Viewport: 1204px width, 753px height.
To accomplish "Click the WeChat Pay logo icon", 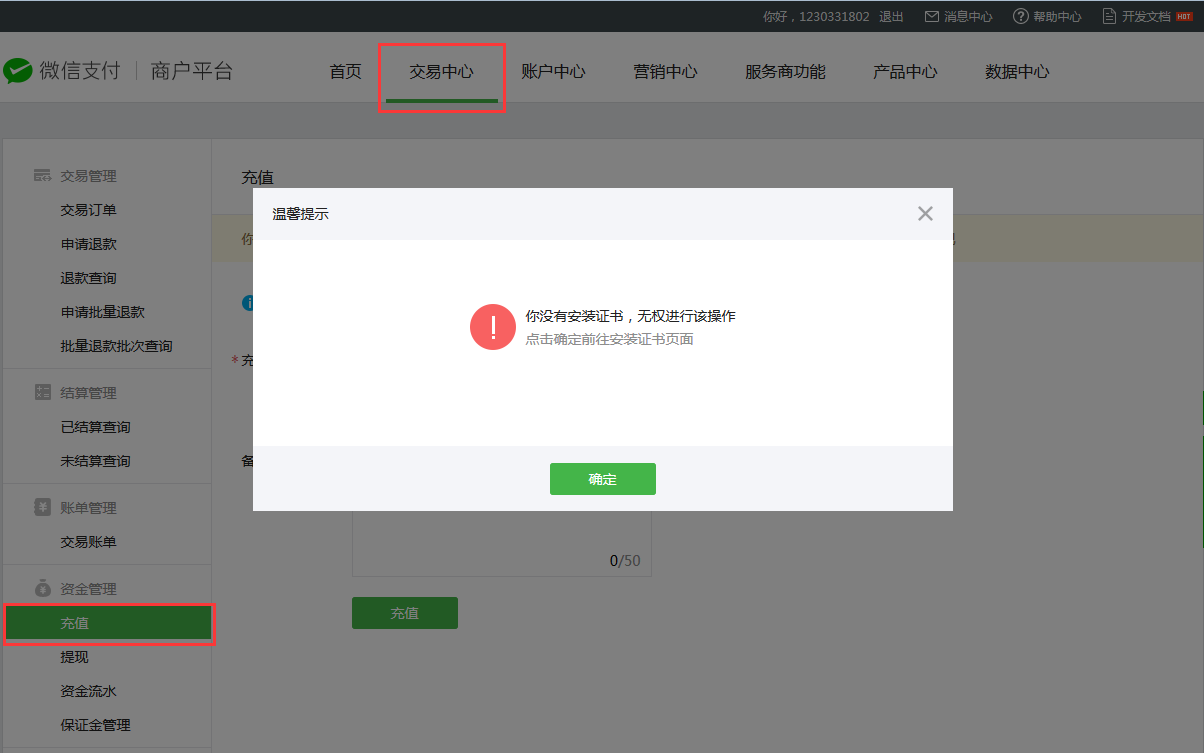I will (x=18, y=71).
